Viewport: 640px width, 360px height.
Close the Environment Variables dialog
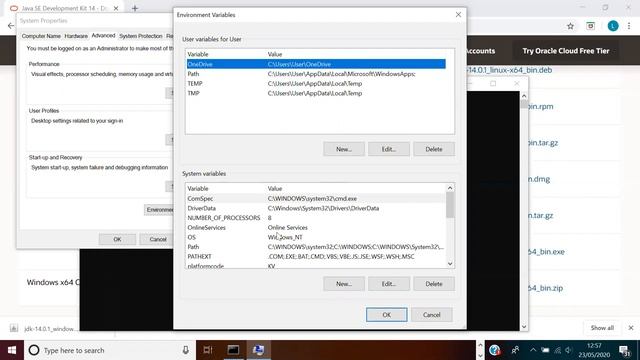coord(458,15)
